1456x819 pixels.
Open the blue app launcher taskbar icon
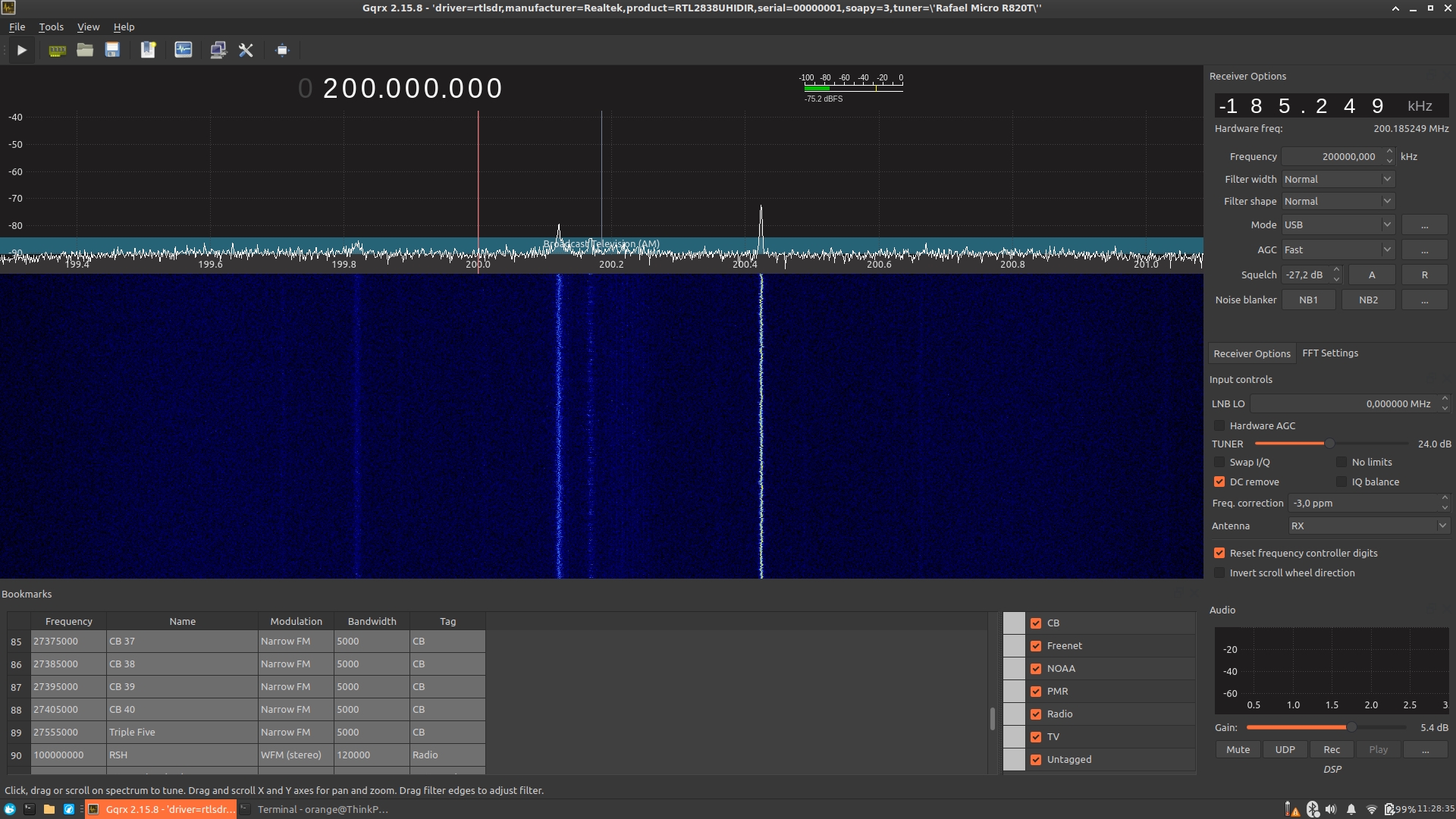68,809
